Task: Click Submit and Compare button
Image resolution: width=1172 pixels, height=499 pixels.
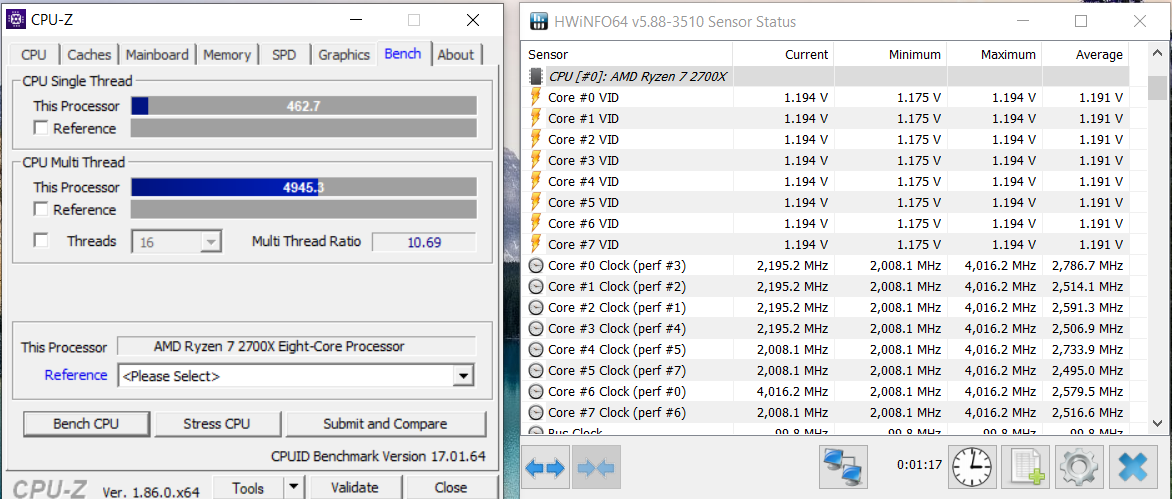Action: 385,424
